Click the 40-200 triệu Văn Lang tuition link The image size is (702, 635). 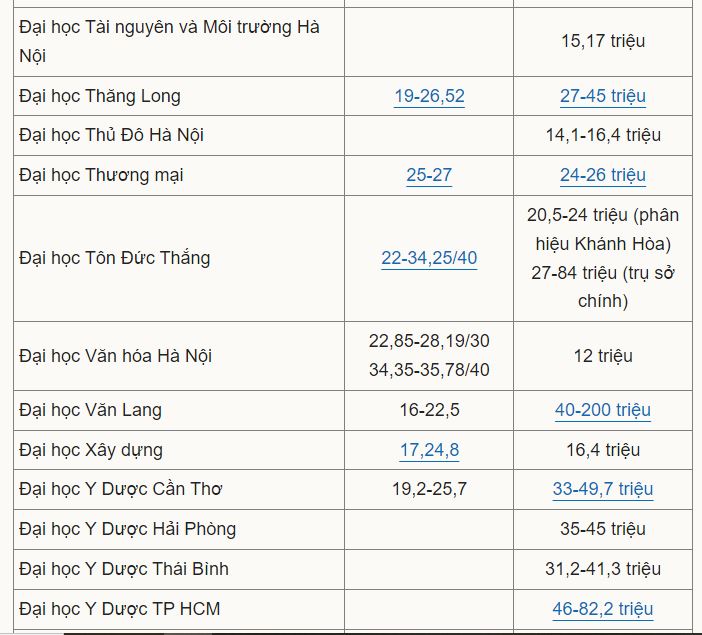tap(603, 410)
